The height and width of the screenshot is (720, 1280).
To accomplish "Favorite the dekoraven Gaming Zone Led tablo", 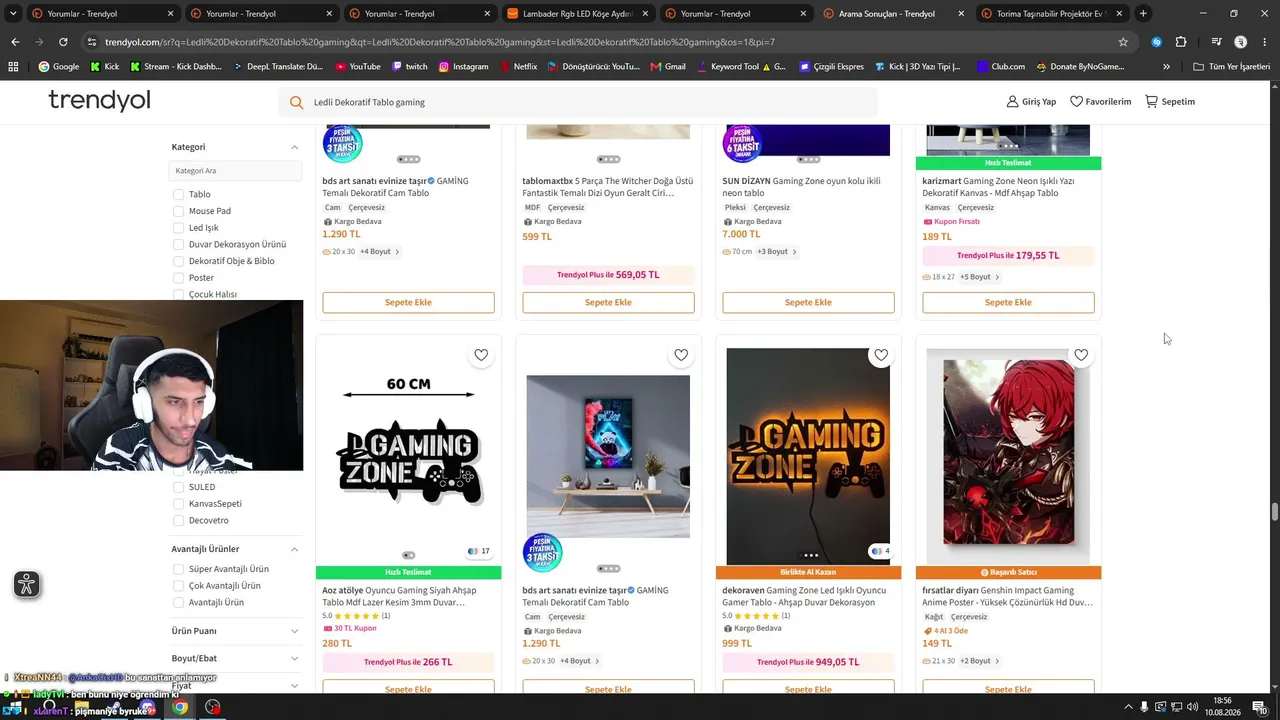I will click(x=881, y=355).
